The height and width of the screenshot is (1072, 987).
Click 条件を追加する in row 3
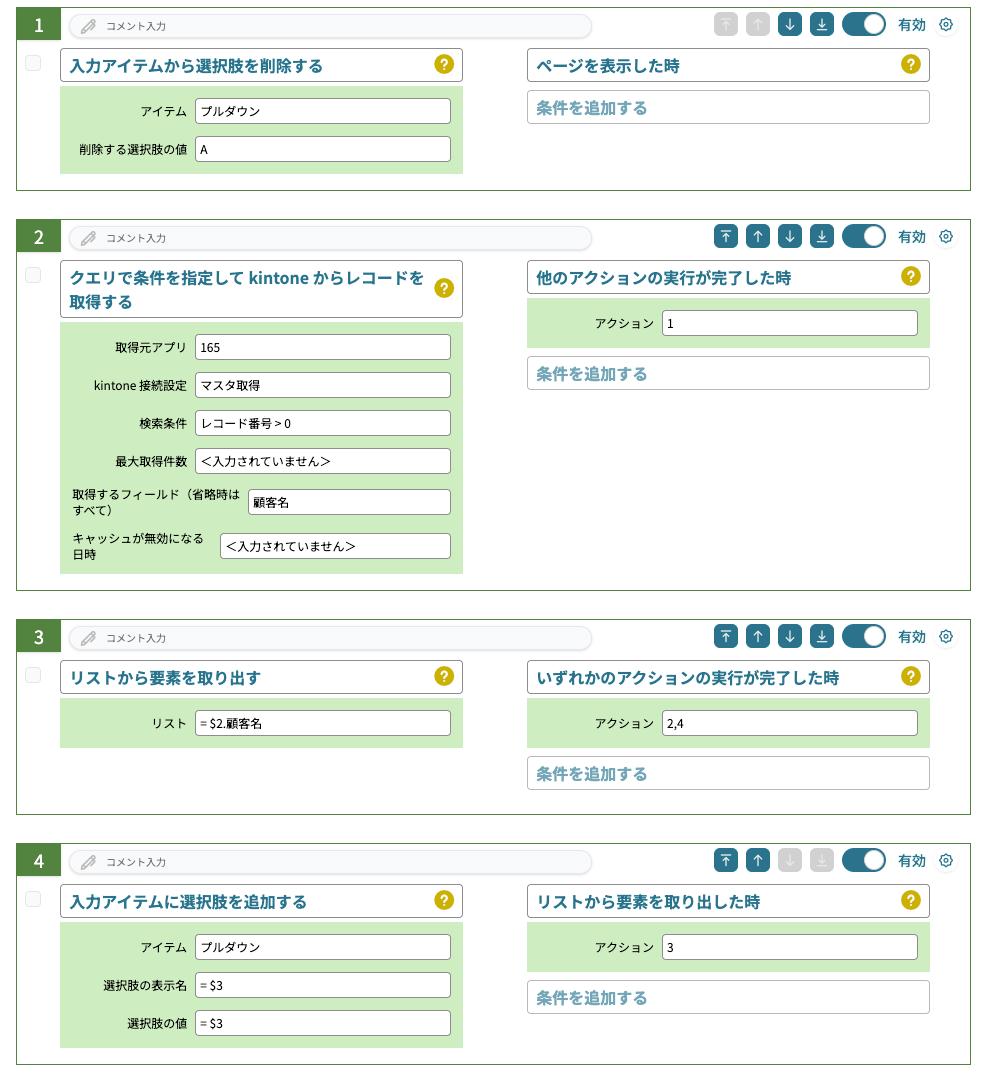point(728,773)
